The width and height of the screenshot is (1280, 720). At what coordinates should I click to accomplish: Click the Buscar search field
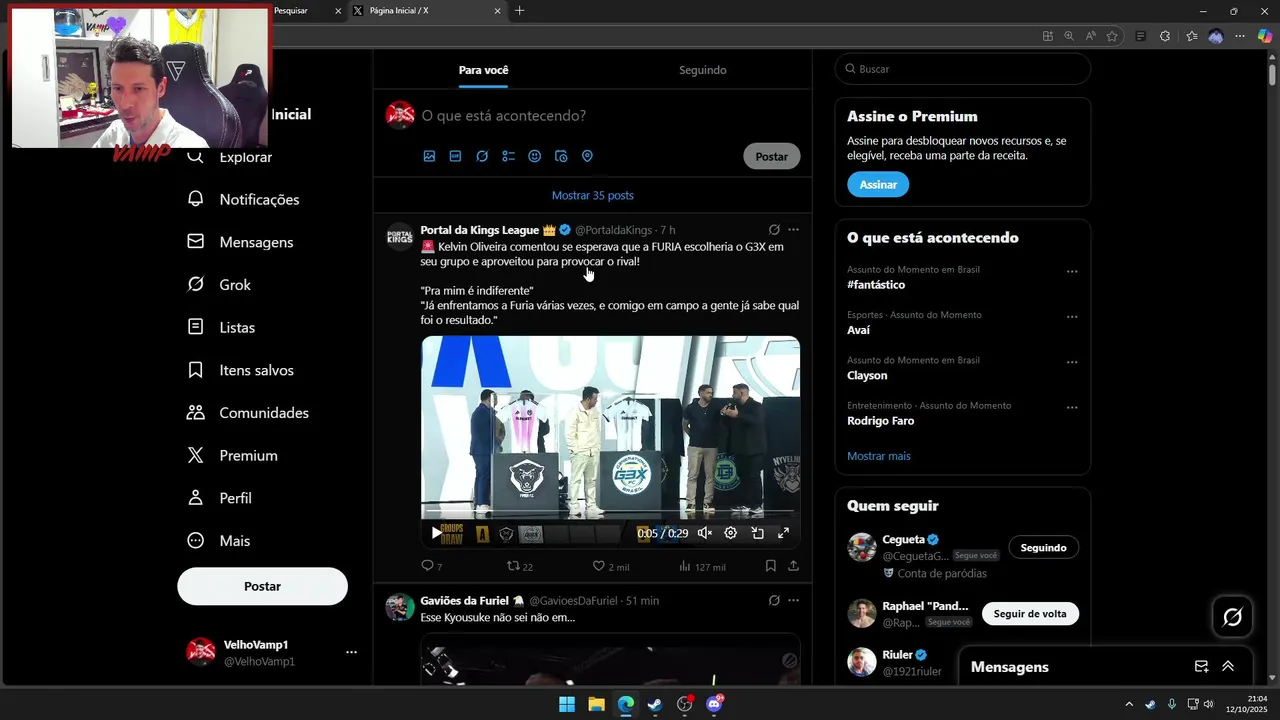coord(962,69)
